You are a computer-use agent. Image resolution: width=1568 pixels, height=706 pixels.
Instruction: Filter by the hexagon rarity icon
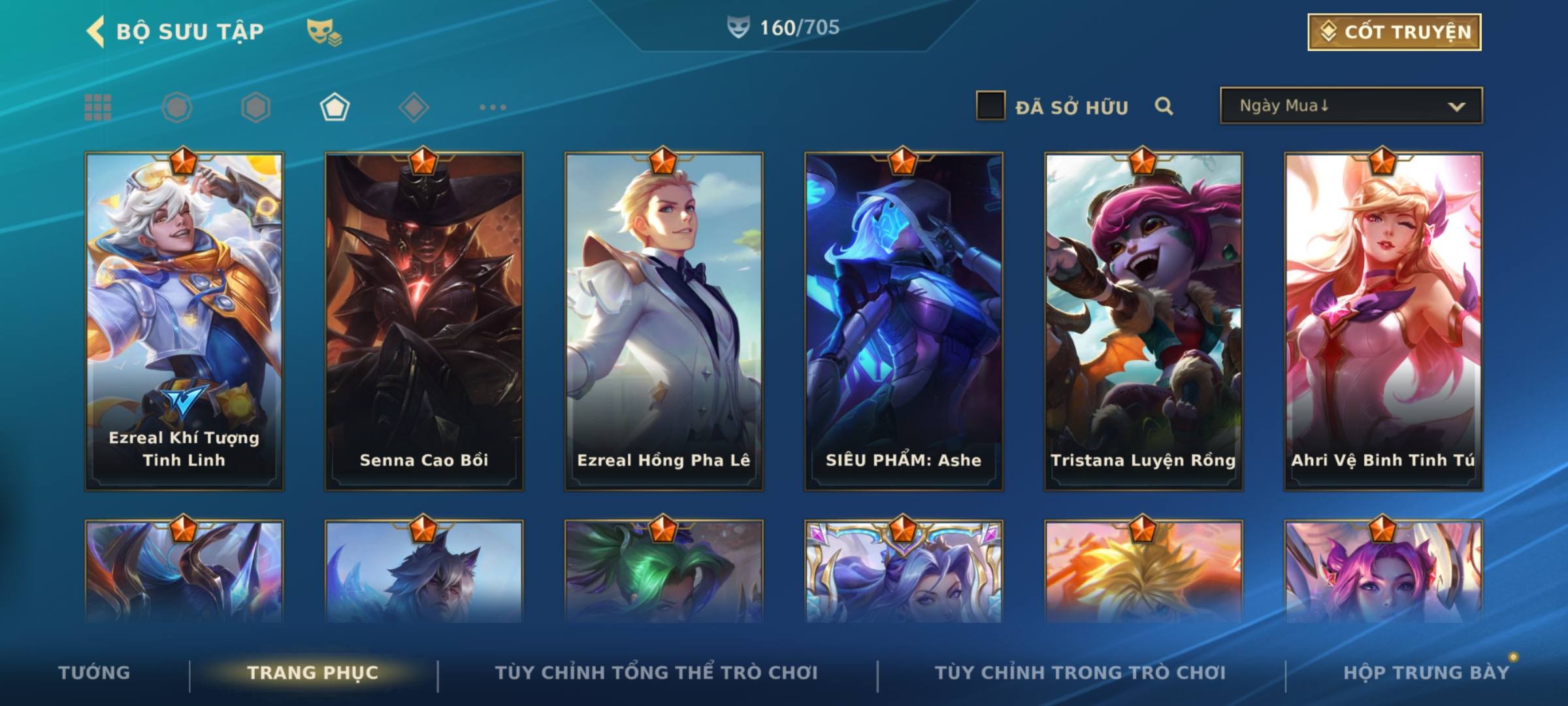tap(255, 107)
